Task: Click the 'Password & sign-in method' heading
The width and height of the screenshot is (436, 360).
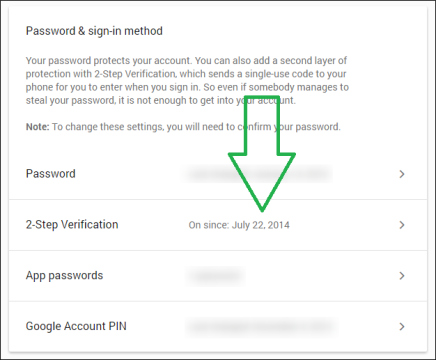Action: (94, 31)
